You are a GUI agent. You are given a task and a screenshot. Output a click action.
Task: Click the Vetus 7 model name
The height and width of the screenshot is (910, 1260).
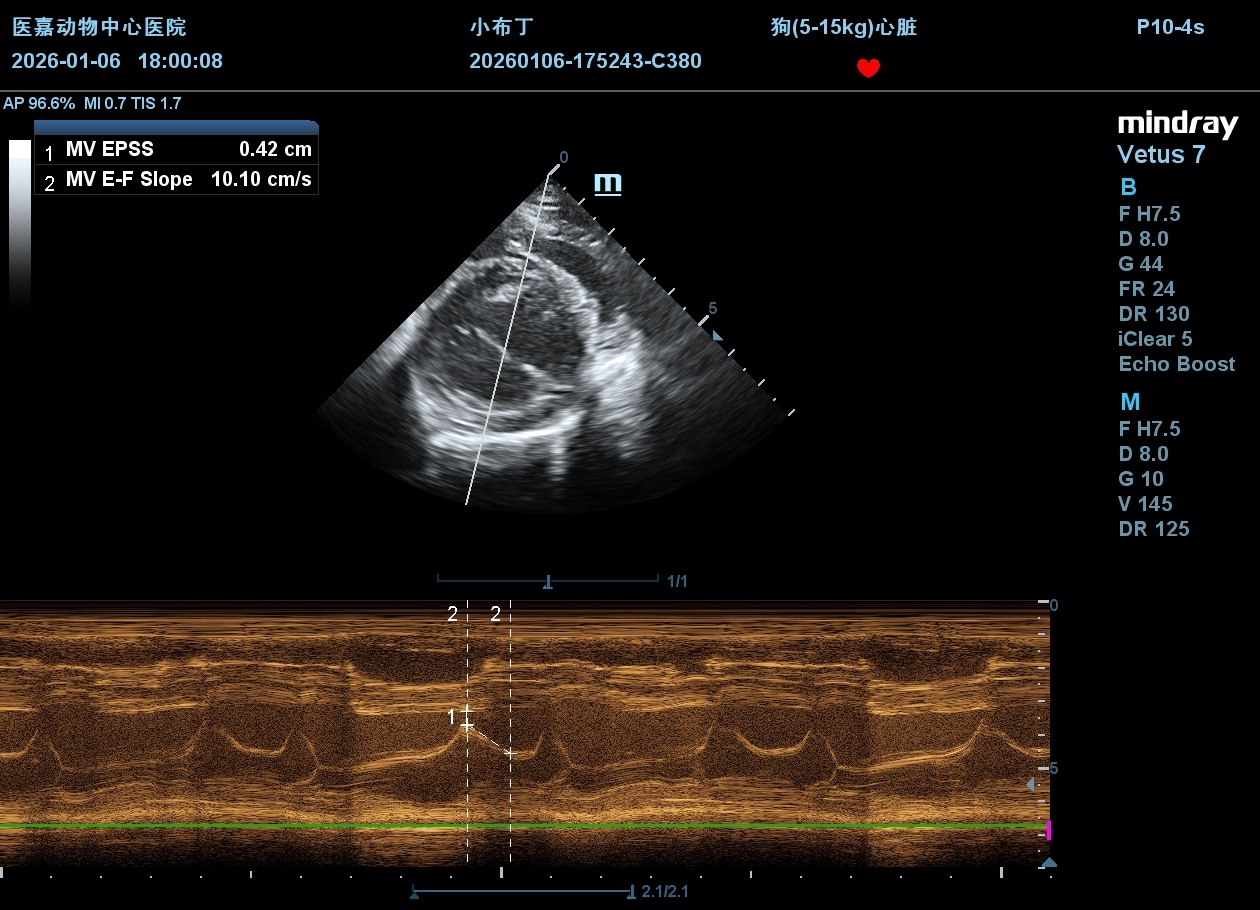pyautogui.click(x=1161, y=155)
